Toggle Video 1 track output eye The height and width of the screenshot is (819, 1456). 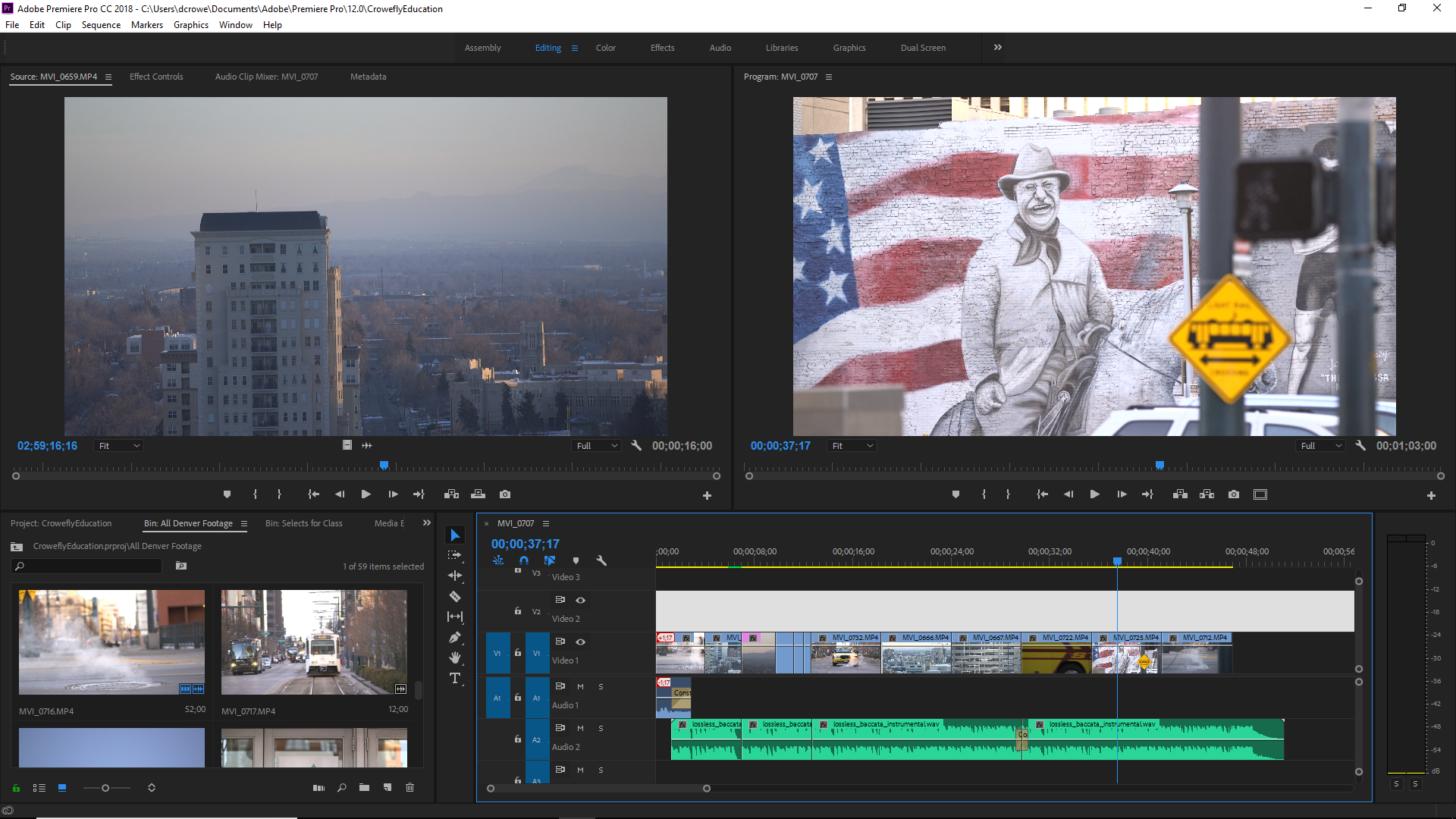(580, 642)
